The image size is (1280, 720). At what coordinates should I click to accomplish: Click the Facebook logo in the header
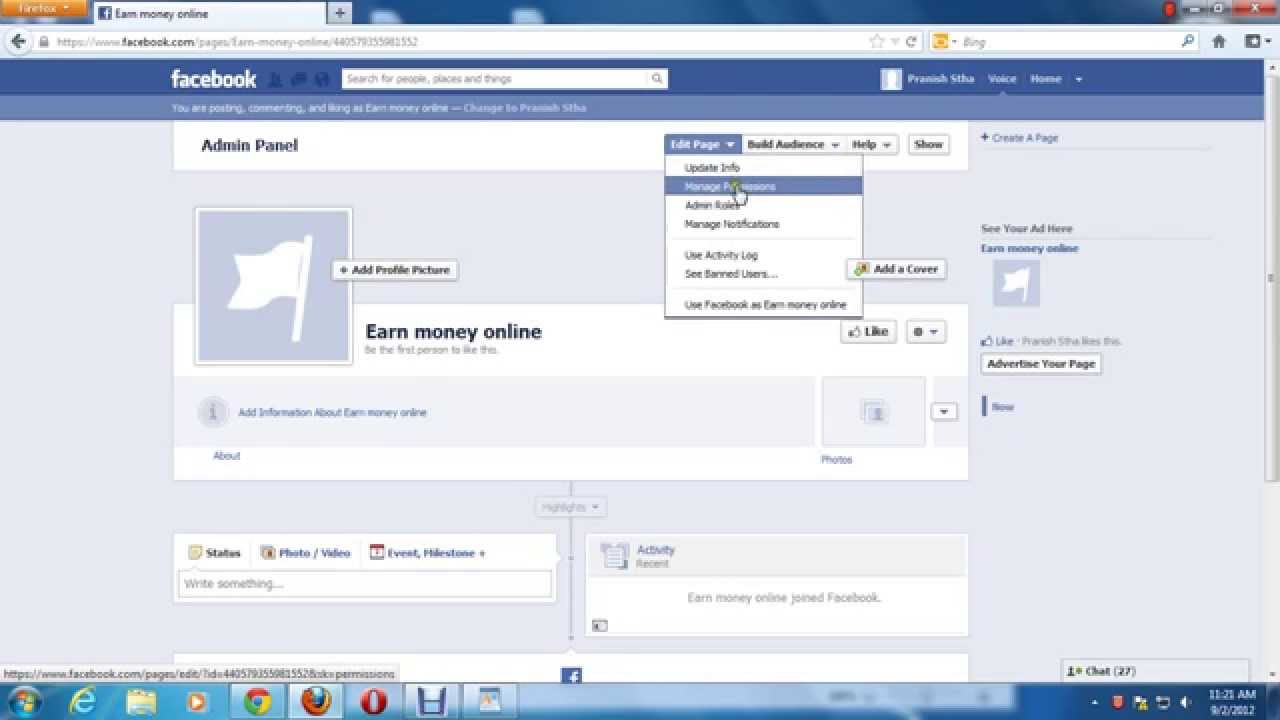coord(213,79)
